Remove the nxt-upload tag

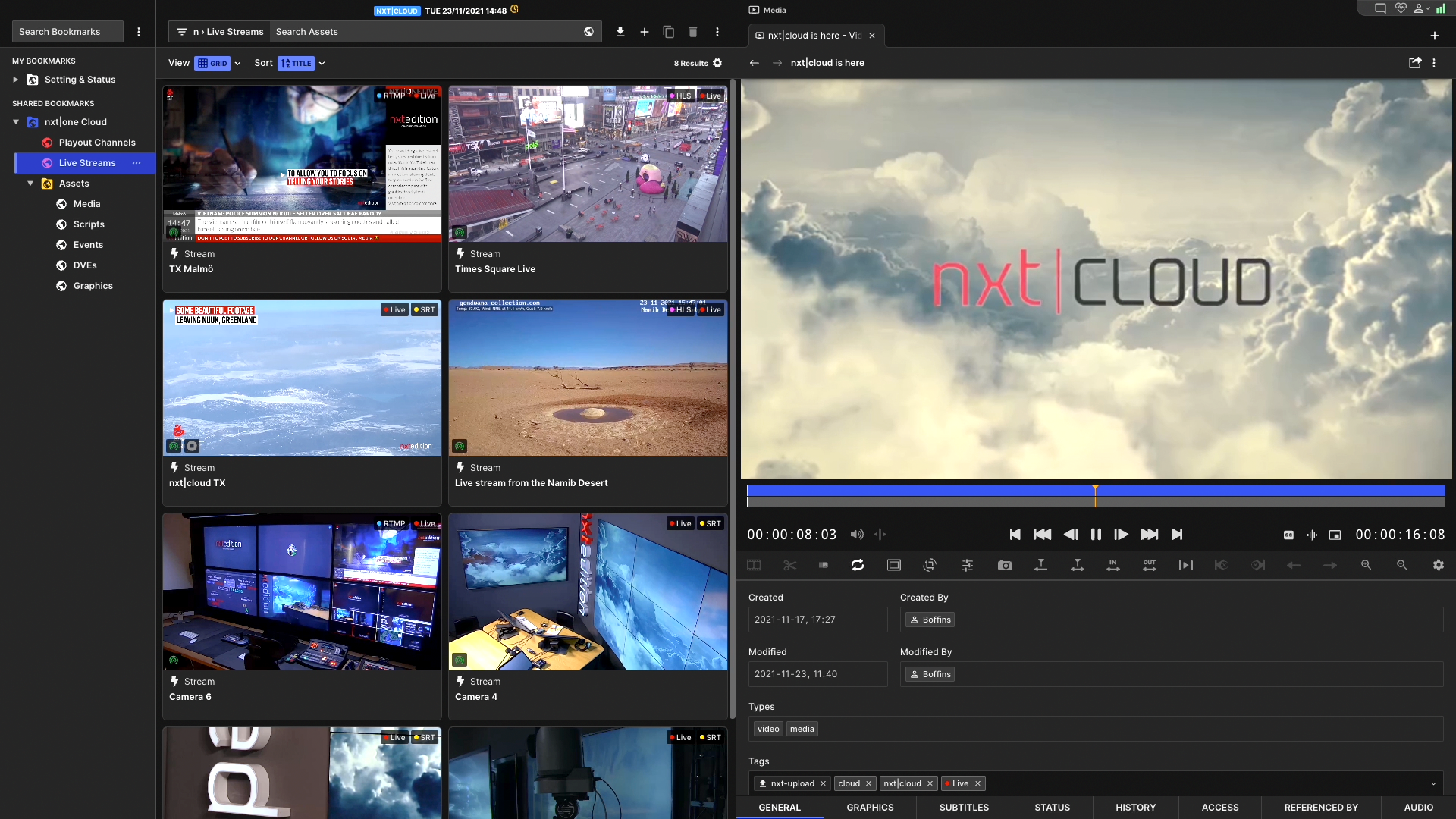(823, 784)
